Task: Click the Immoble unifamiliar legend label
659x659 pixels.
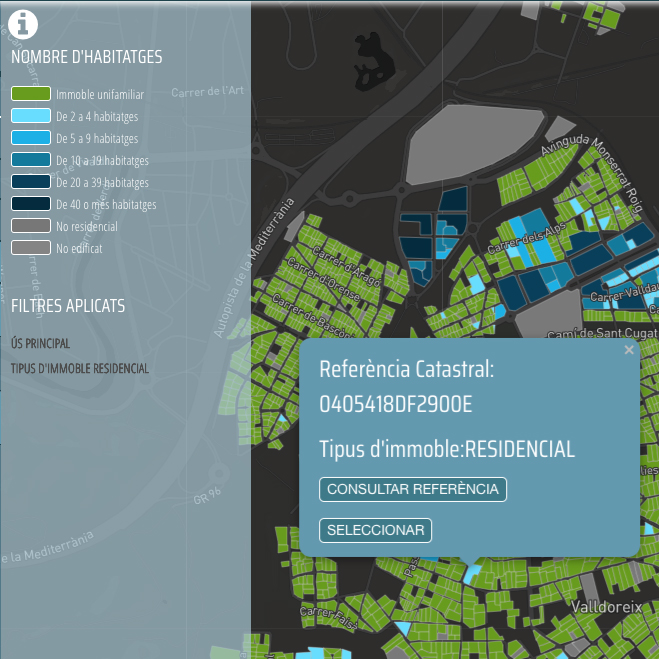Action: [100, 95]
